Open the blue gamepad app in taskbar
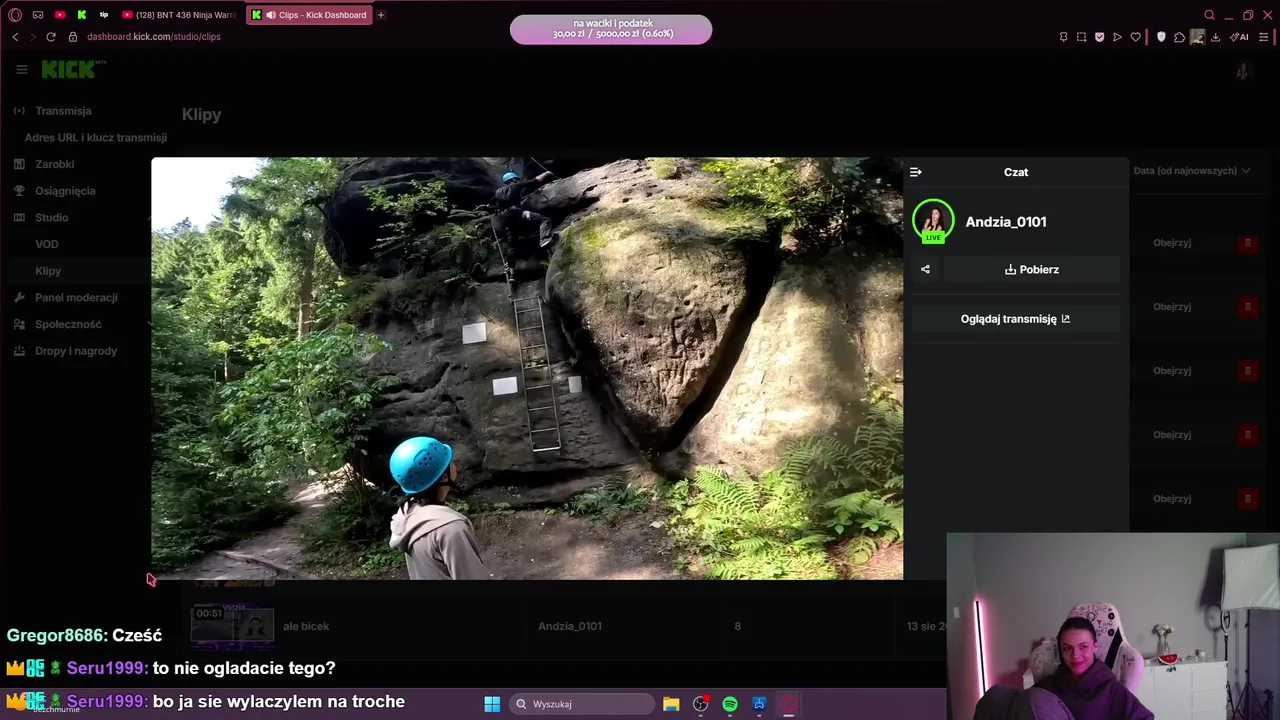Viewport: 1280px width, 720px height. [x=759, y=704]
